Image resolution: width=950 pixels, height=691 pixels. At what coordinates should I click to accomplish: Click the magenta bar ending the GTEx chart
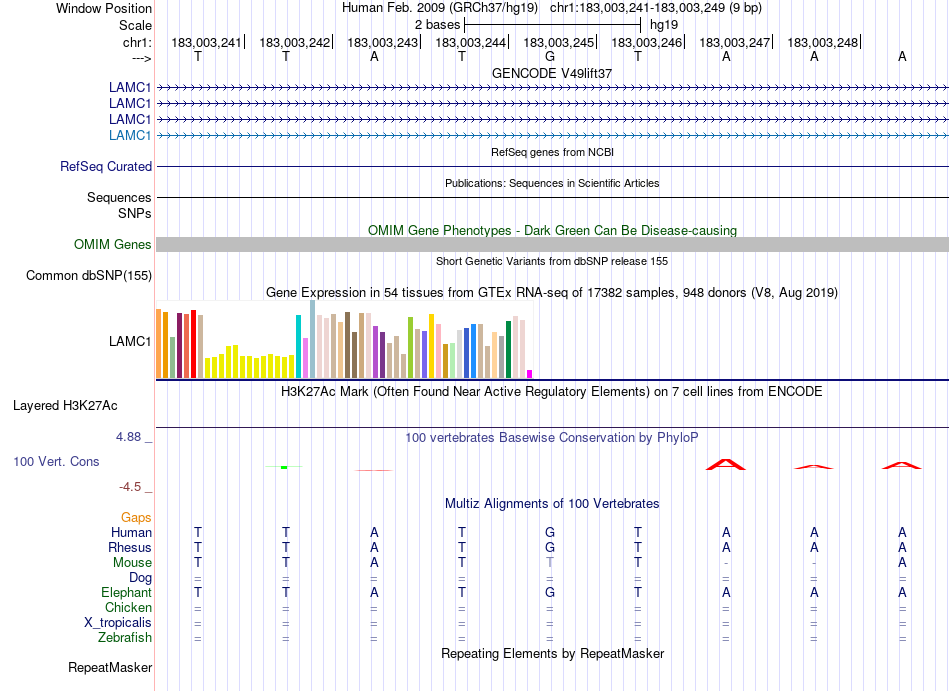click(530, 374)
